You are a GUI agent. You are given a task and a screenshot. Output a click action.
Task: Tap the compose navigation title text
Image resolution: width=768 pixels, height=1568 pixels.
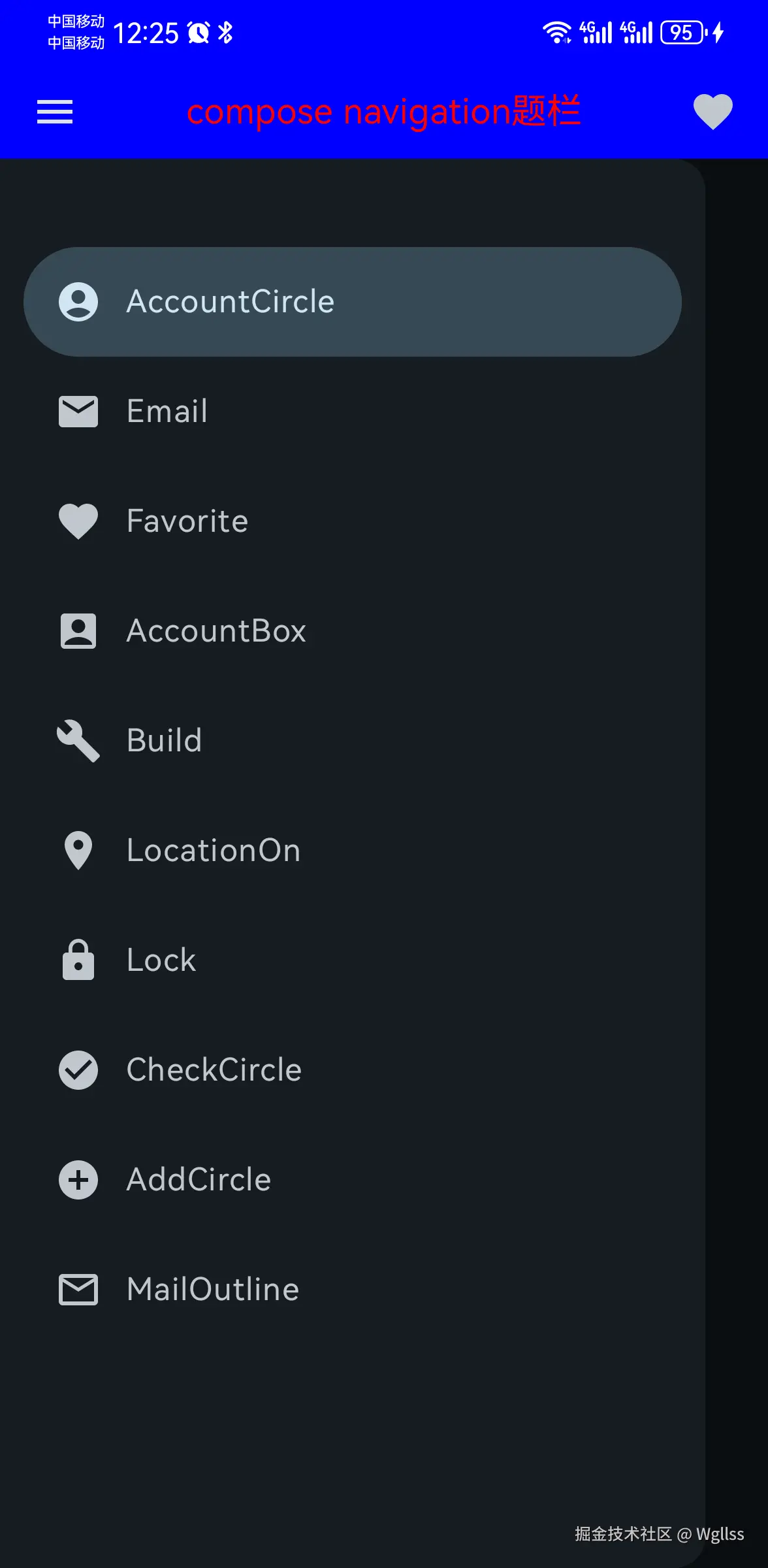383,112
